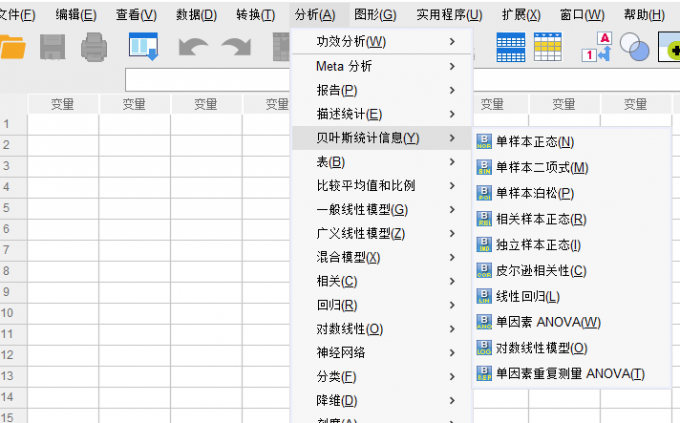Expand 广义线性模型(Z) submenu
The height and width of the screenshot is (423, 680).
[382, 233]
